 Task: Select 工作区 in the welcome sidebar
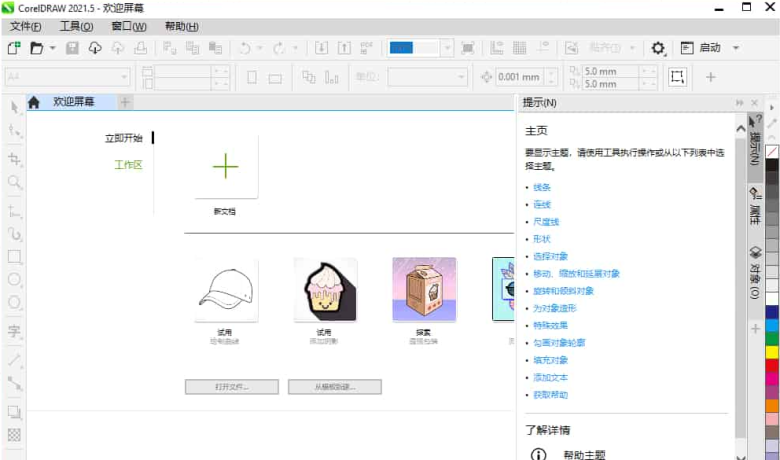tap(128, 165)
